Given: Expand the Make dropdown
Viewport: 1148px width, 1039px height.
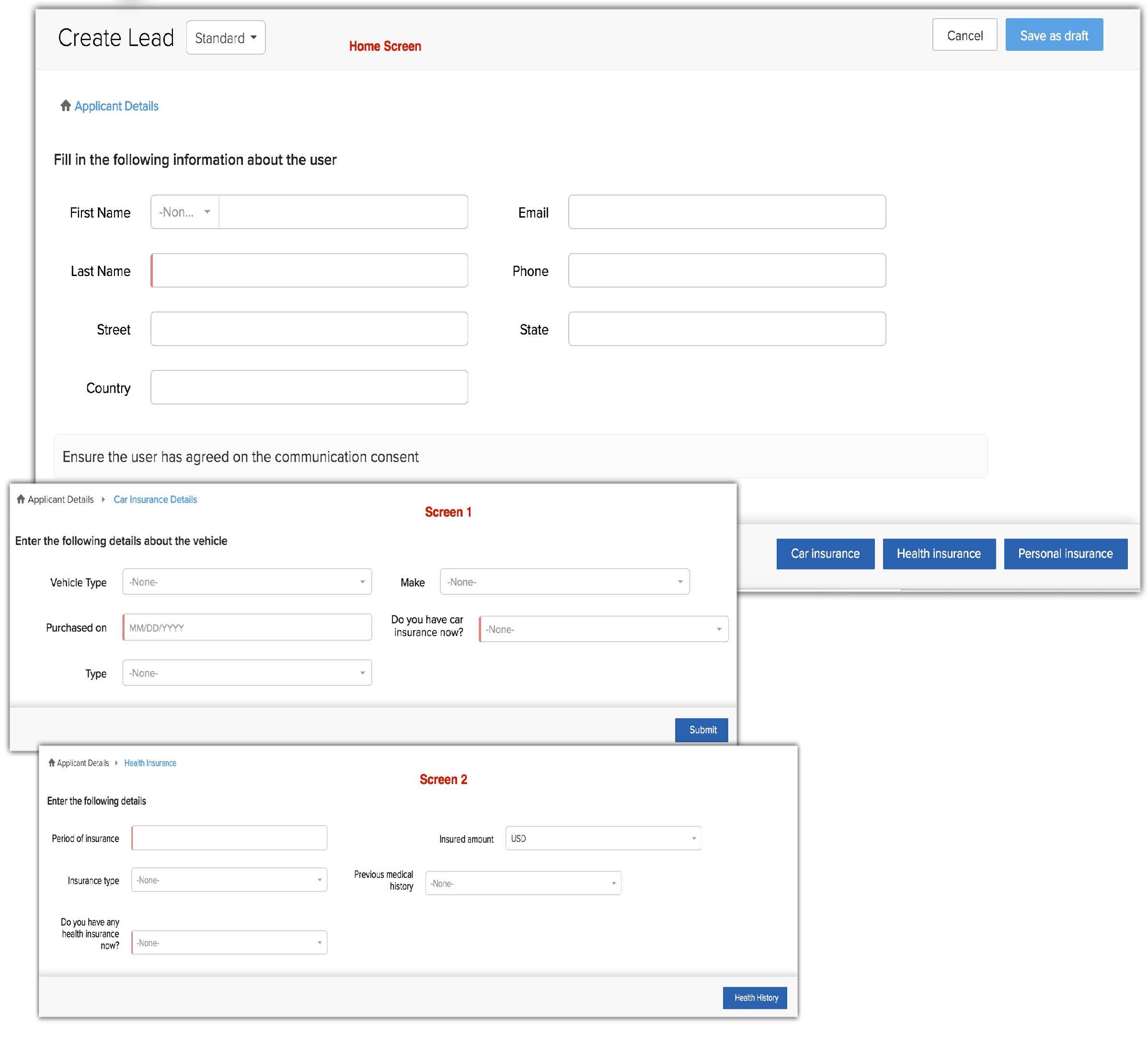Looking at the screenshot, I should (x=564, y=582).
